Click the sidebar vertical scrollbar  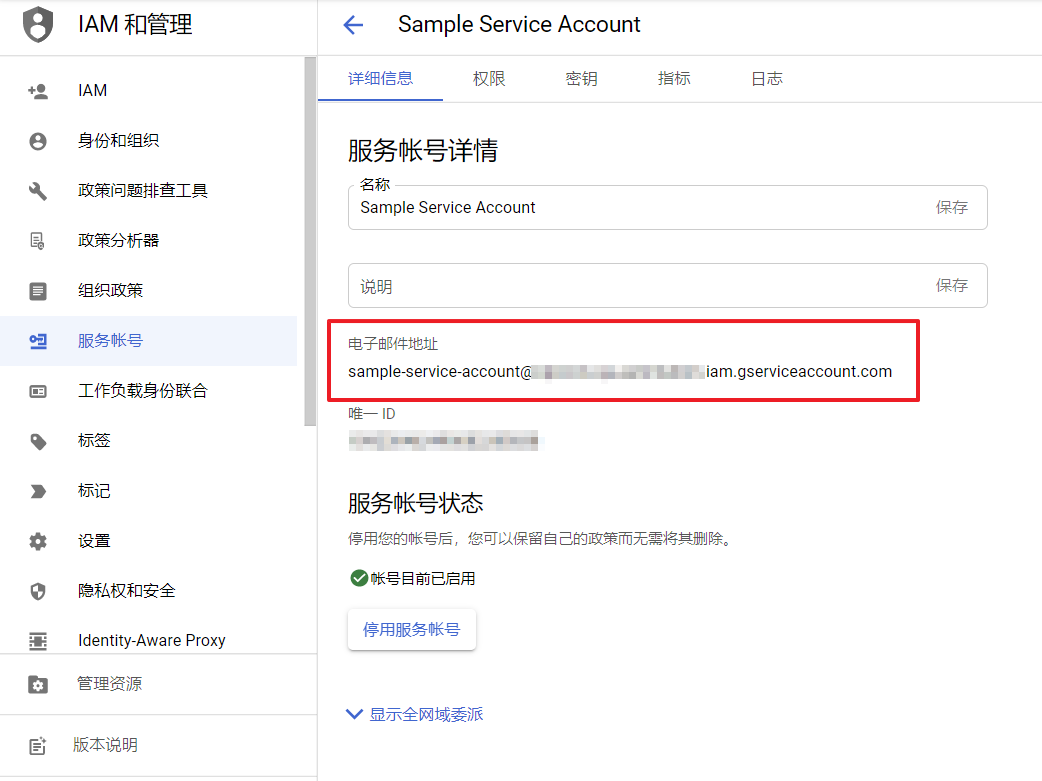310,240
